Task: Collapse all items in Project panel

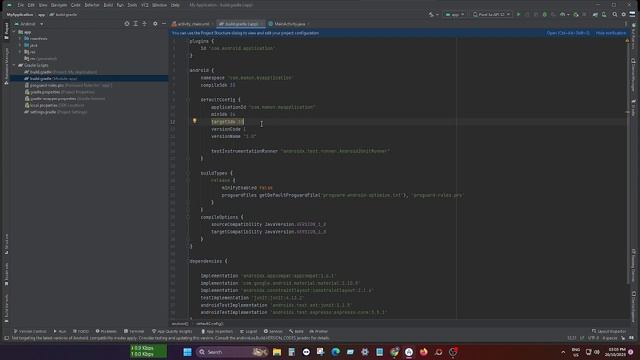Action: point(144,24)
